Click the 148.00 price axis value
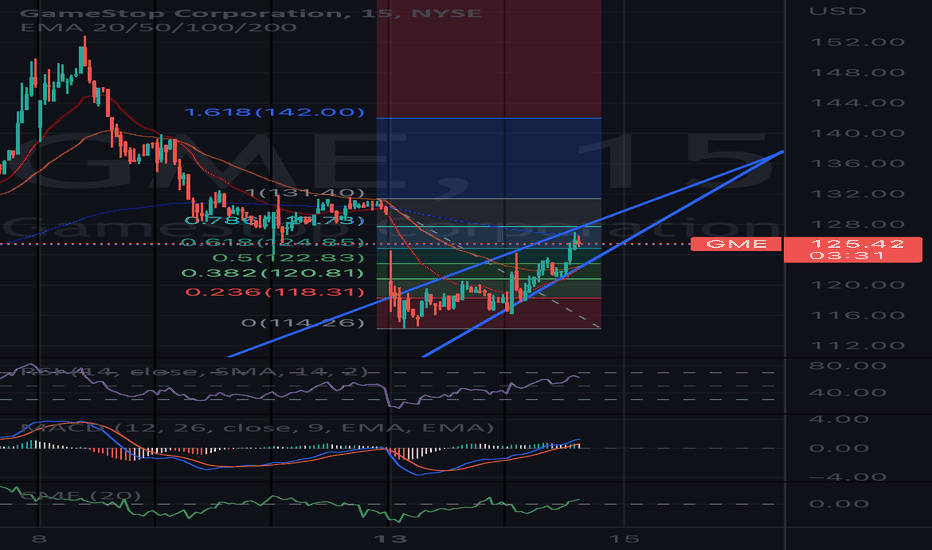This screenshot has width=932, height=550. click(858, 73)
